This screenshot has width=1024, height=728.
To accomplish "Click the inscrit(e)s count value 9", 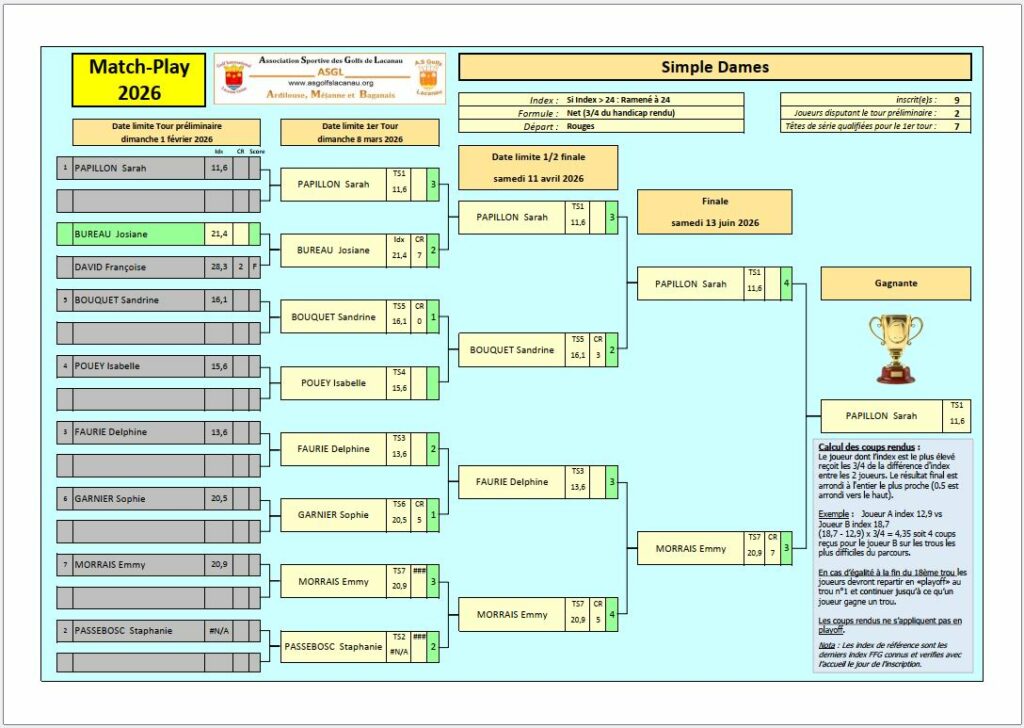I will (957, 100).
